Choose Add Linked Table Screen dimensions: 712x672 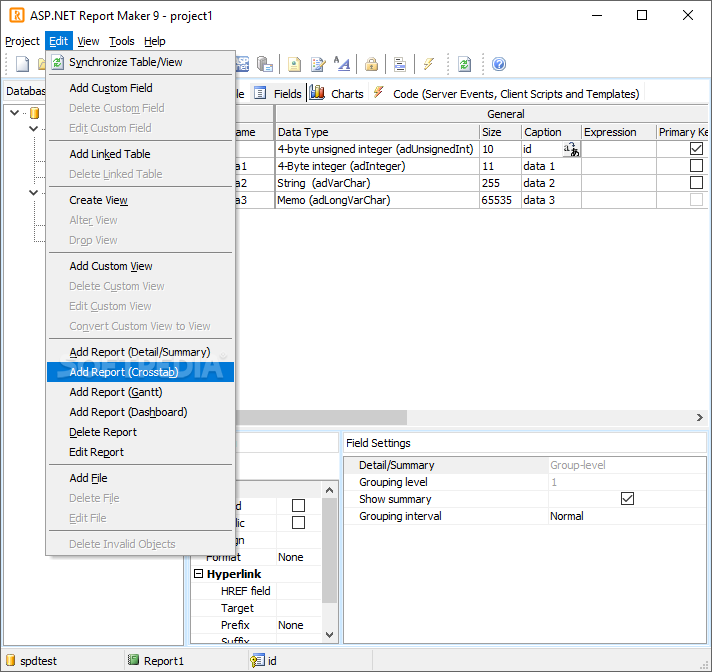tap(140, 154)
